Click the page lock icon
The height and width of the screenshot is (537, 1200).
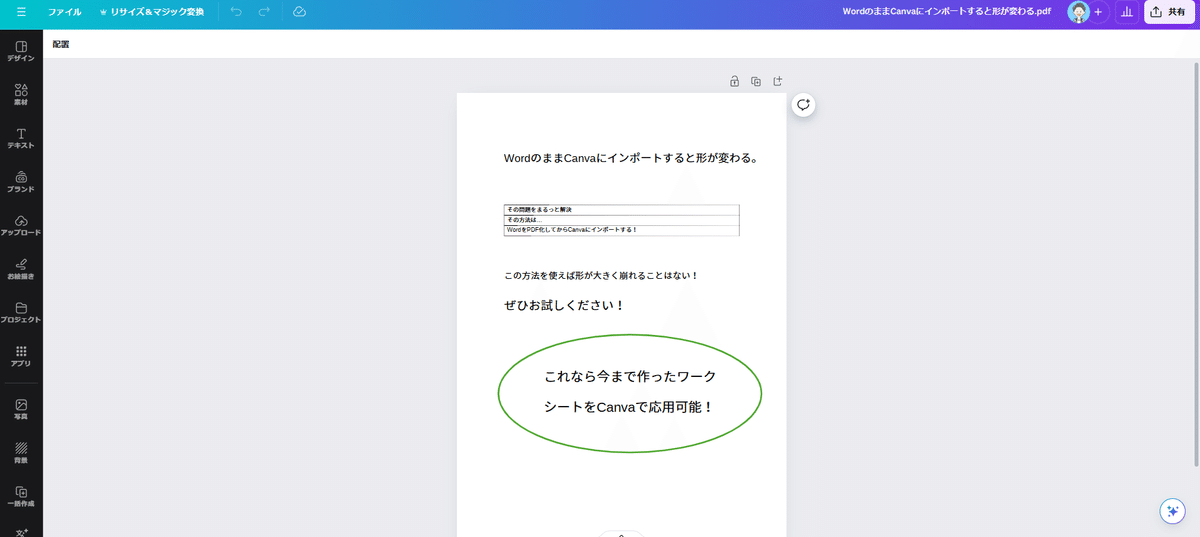(x=734, y=81)
